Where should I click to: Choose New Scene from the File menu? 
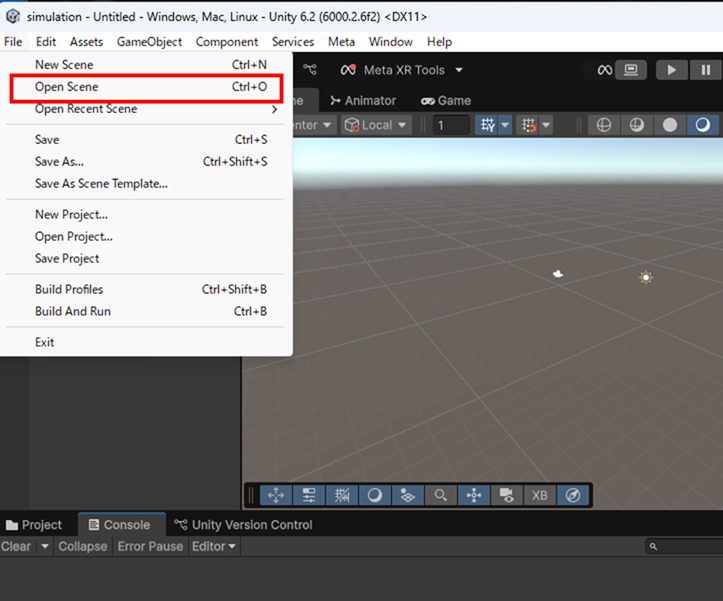point(147,65)
